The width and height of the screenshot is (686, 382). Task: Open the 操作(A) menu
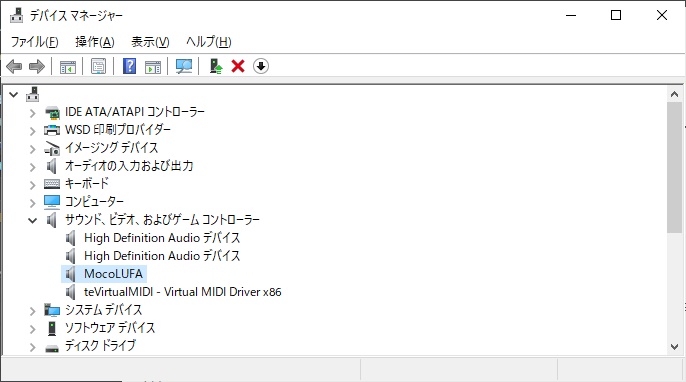click(95, 42)
